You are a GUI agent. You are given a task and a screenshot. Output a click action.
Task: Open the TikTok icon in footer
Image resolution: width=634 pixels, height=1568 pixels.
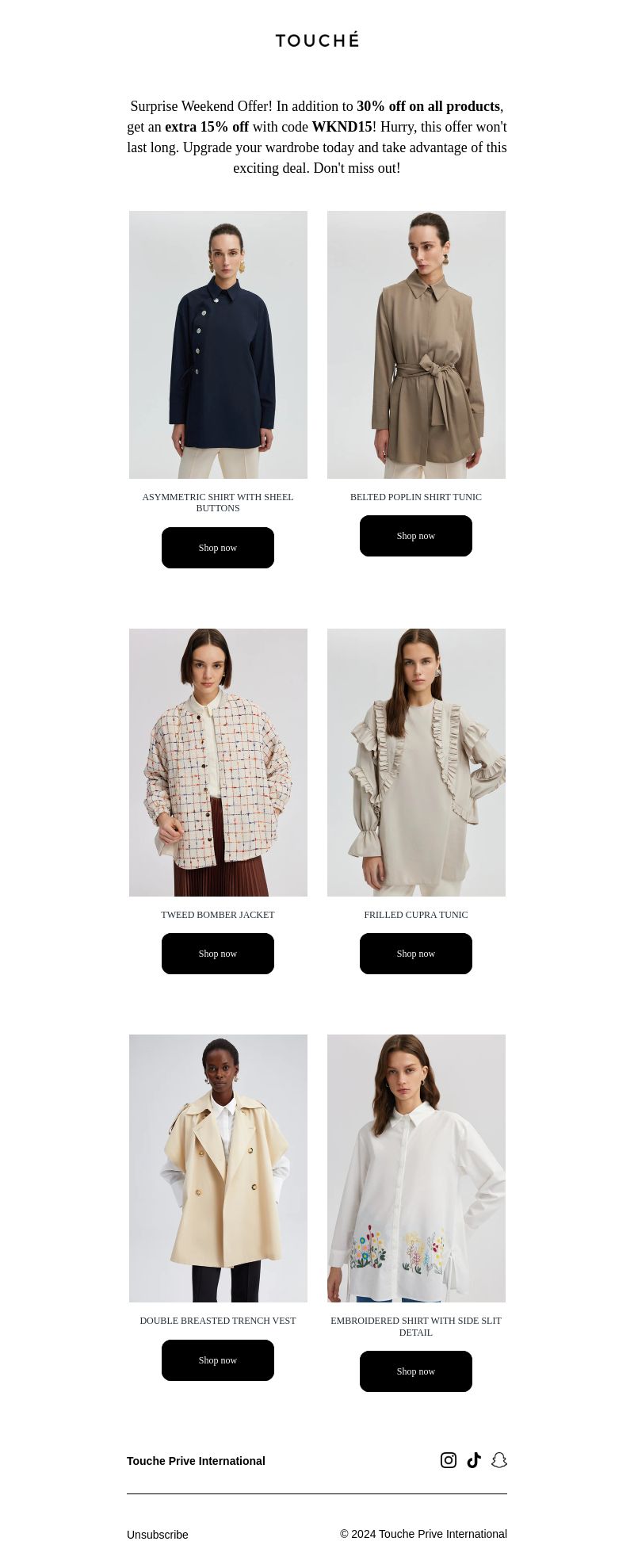(474, 1460)
